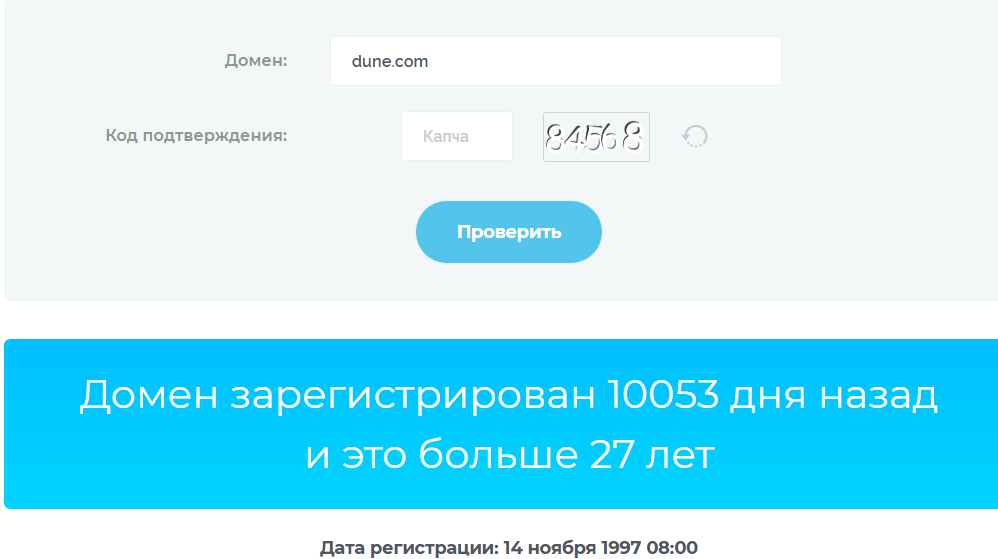Place cursor on dune.com text in field
Image resolution: width=998 pixels, height=559 pixels.
[390, 62]
